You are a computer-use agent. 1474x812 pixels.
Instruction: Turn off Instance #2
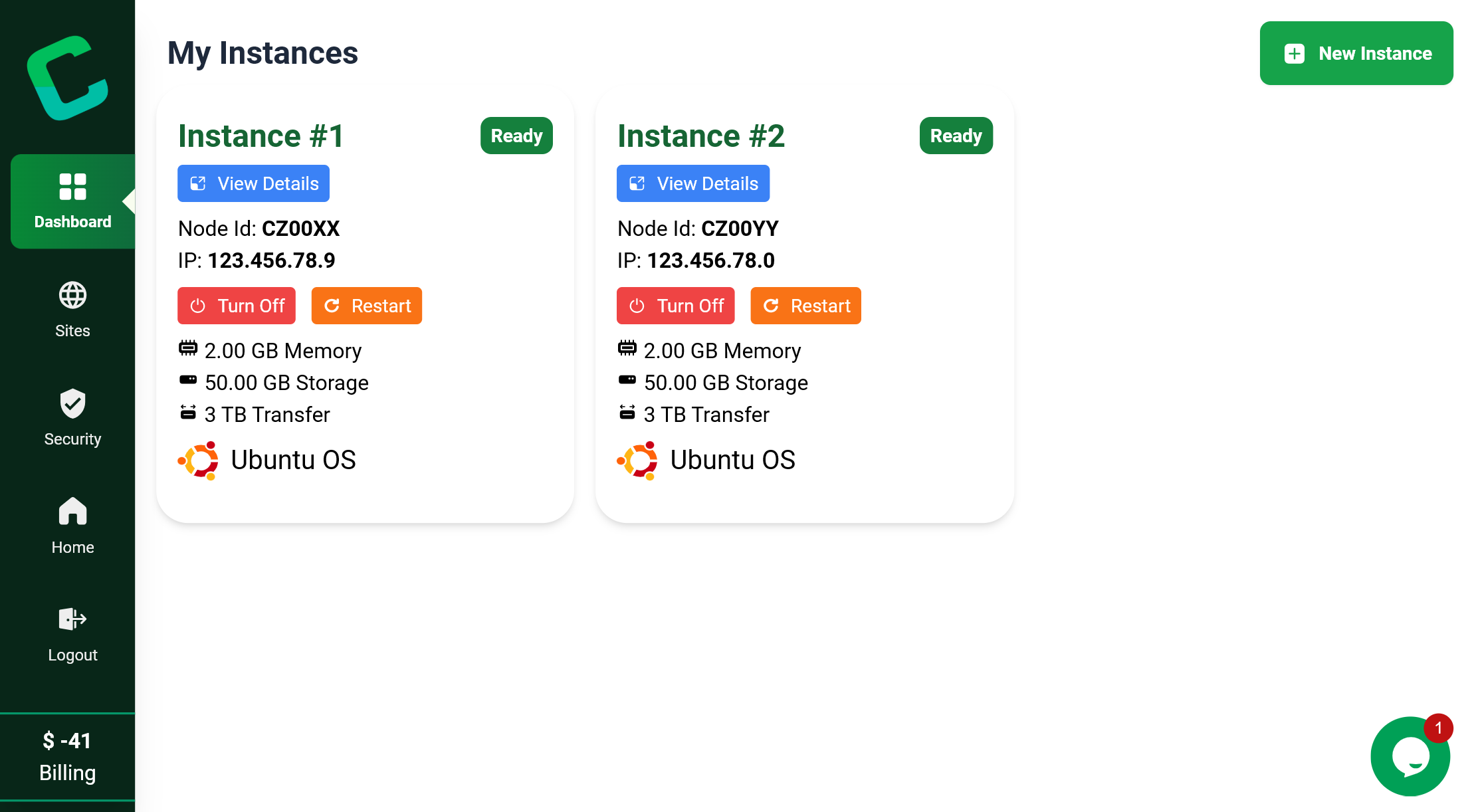click(x=675, y=306)
